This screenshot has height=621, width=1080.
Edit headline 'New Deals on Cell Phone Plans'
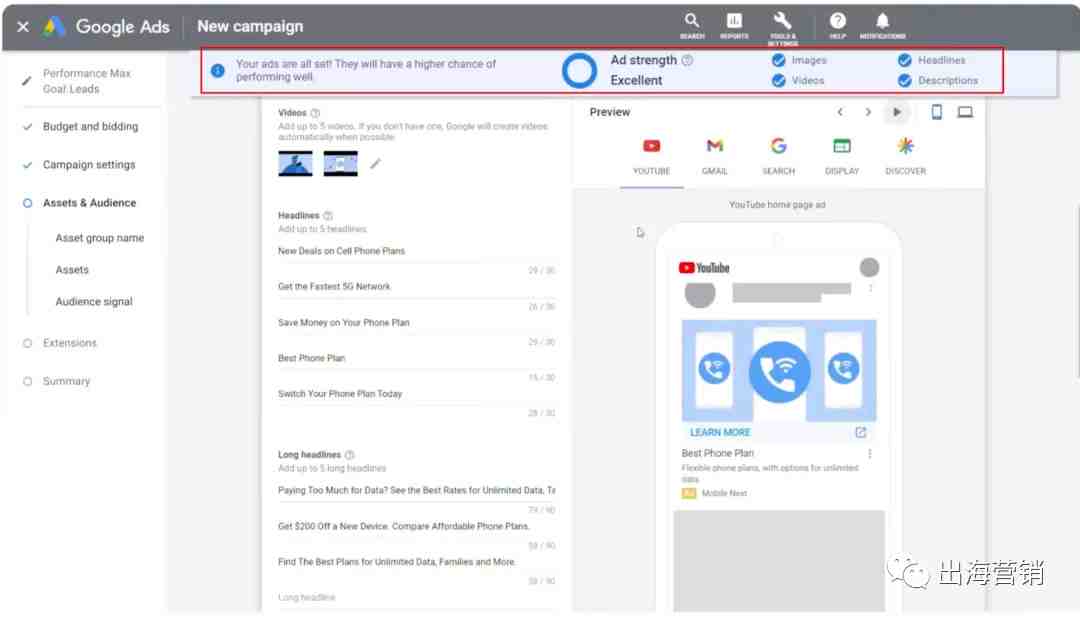click(x=416, y=252)
